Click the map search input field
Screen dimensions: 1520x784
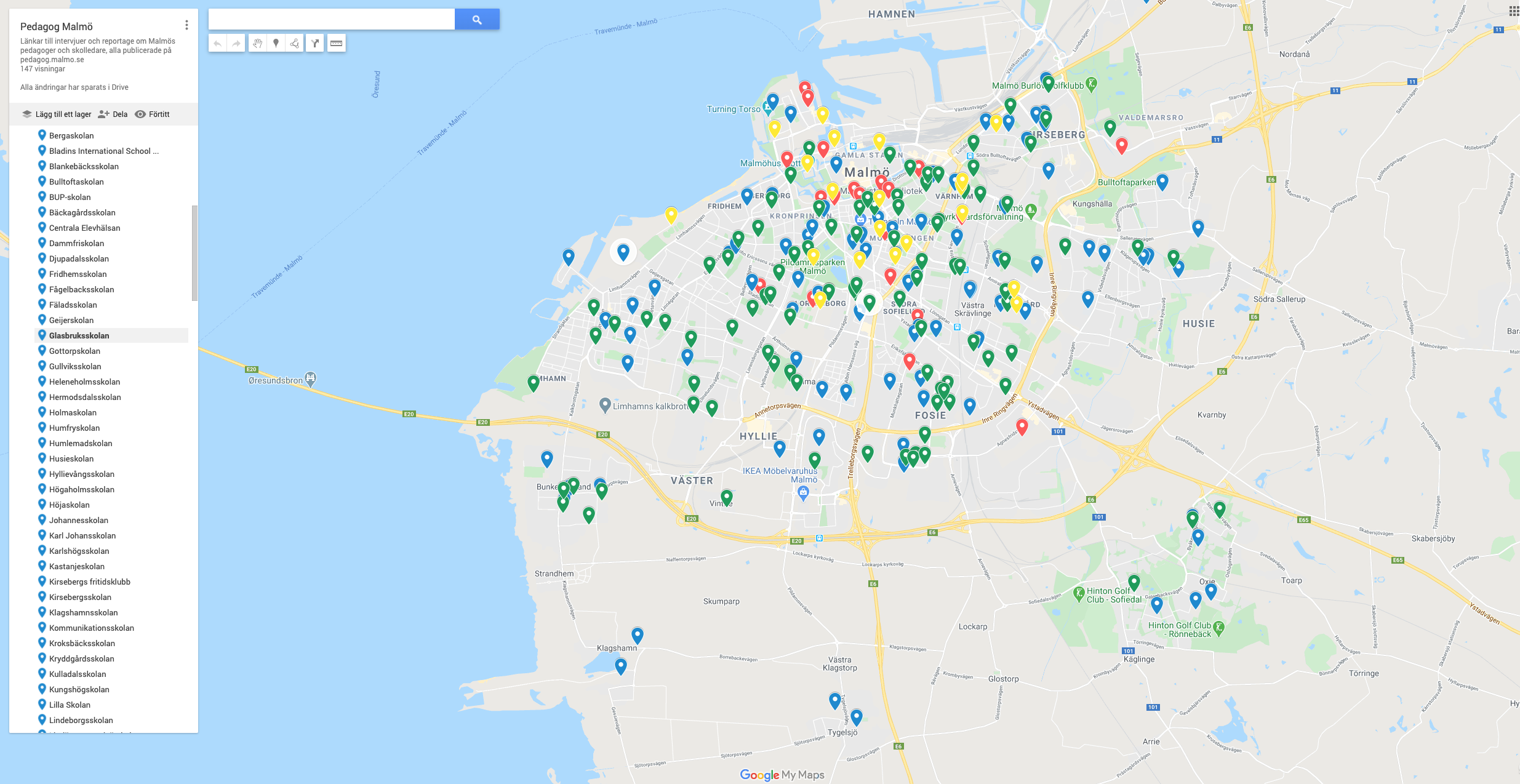(x=331, y=20)
